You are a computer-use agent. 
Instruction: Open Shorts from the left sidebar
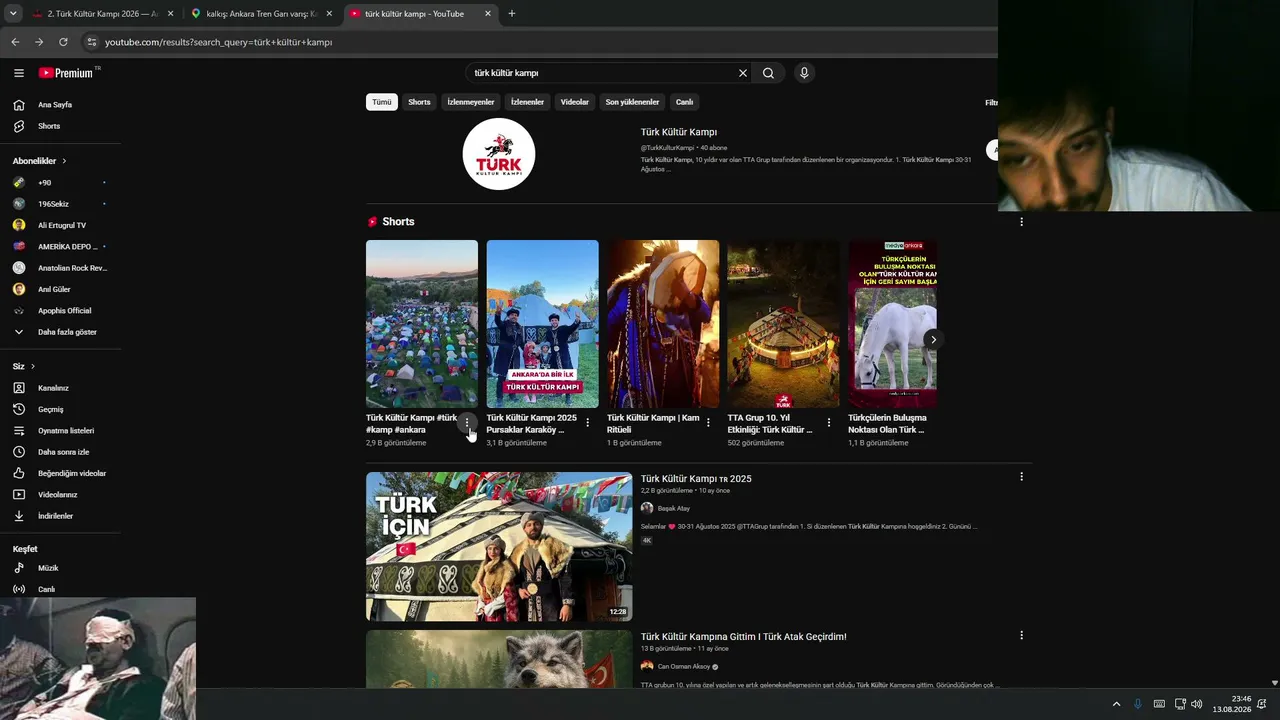pos(49,126)
